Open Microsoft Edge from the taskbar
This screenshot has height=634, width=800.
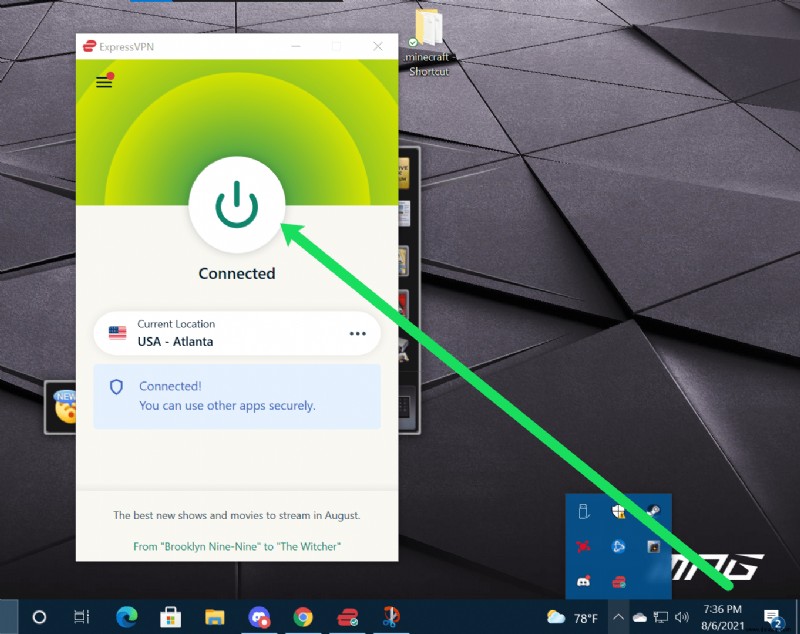pyautogui.click(x=126, y=617)
